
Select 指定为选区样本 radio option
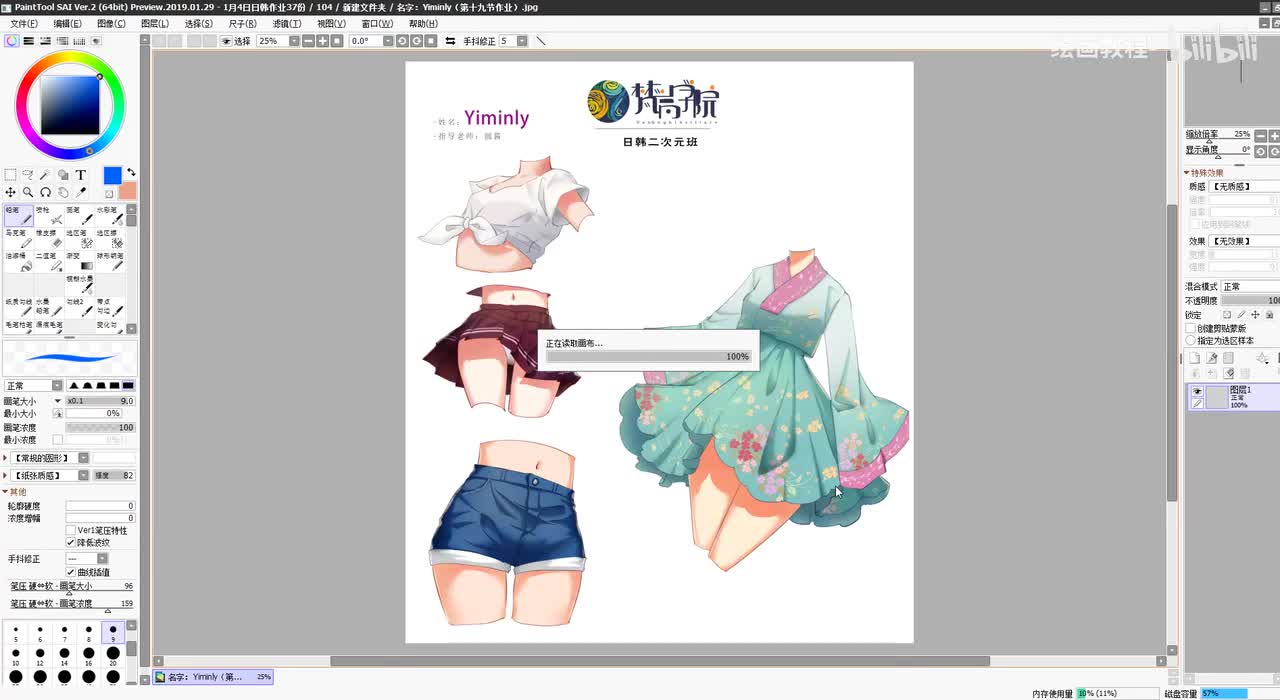click(x=1191, y=340)
